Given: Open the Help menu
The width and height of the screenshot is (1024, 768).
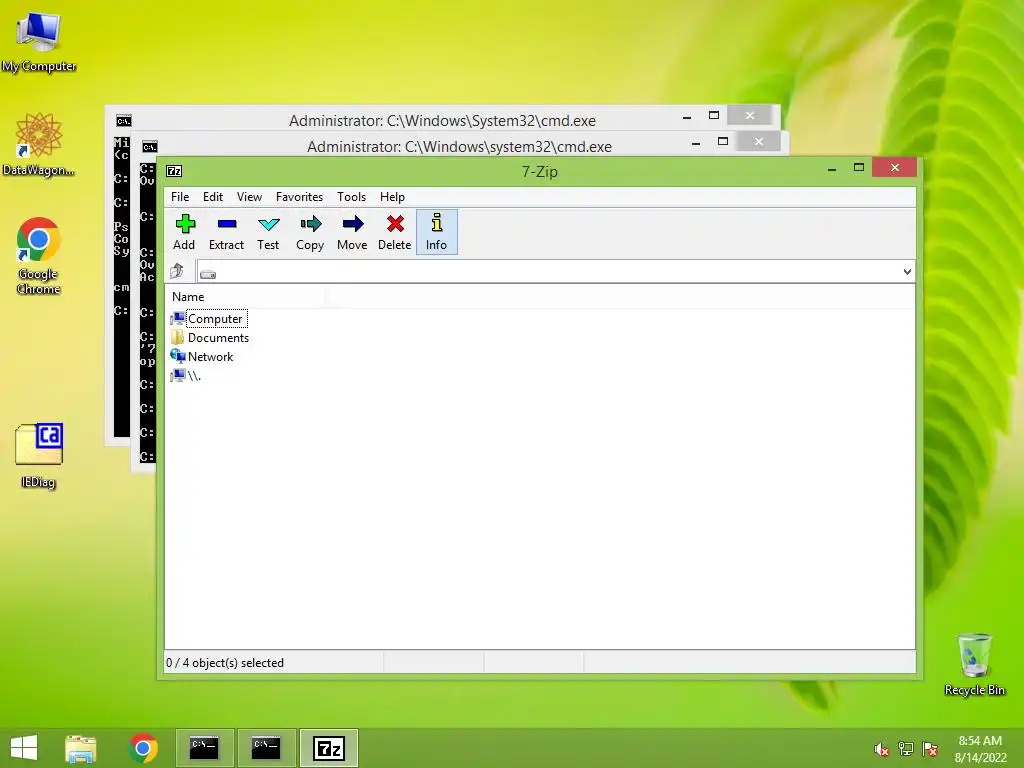Looking at the screenshot, I should [x=392, y=197].
